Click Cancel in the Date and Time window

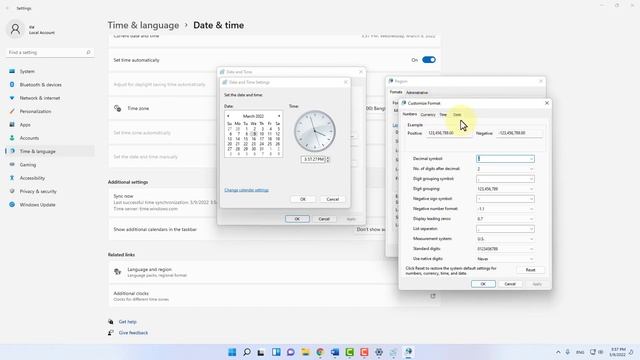tap(324, 219)
